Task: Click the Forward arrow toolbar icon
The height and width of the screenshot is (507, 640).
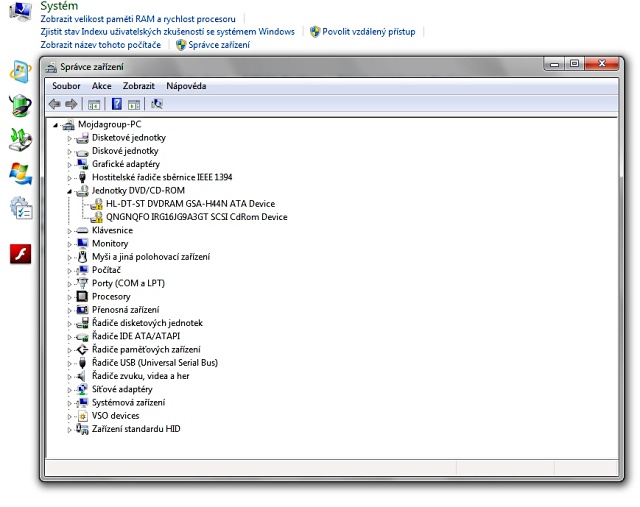Action: pos(71,104)
